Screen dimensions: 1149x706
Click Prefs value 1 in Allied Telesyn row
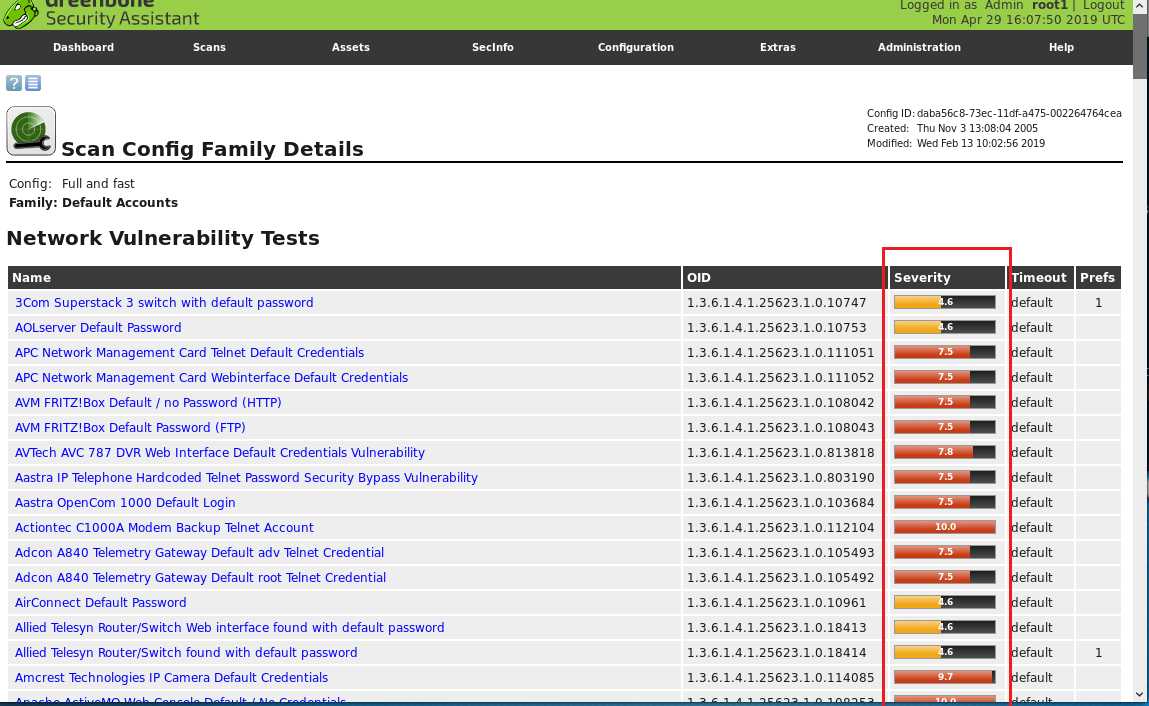click(x=1098, y=652)
